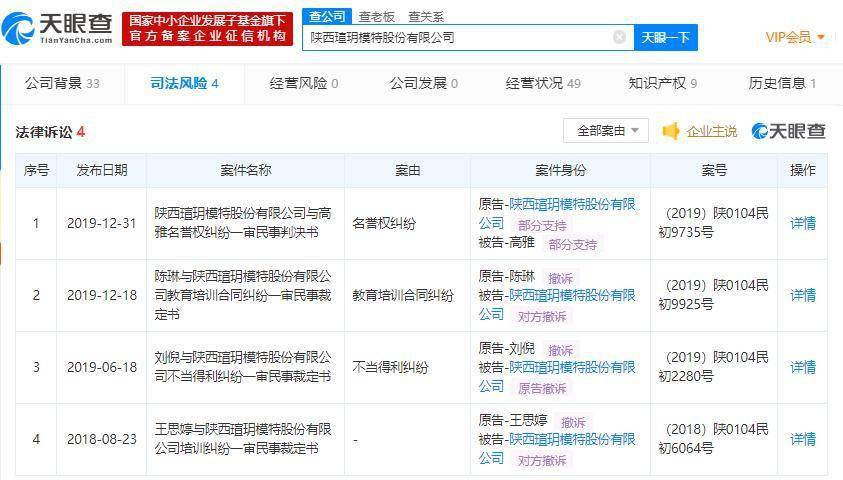Select the 查公司 search tab
The image size is (843, 480).
pos(327,16)
